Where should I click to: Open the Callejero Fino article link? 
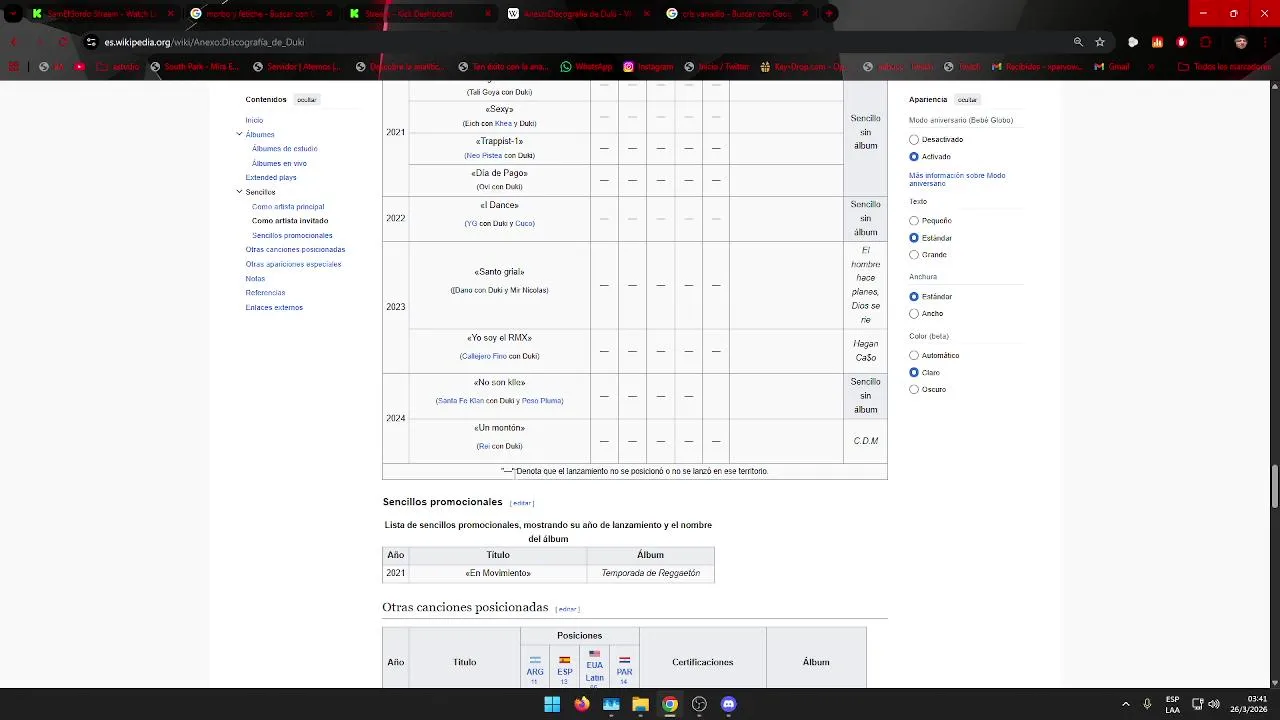click(484, 356)
